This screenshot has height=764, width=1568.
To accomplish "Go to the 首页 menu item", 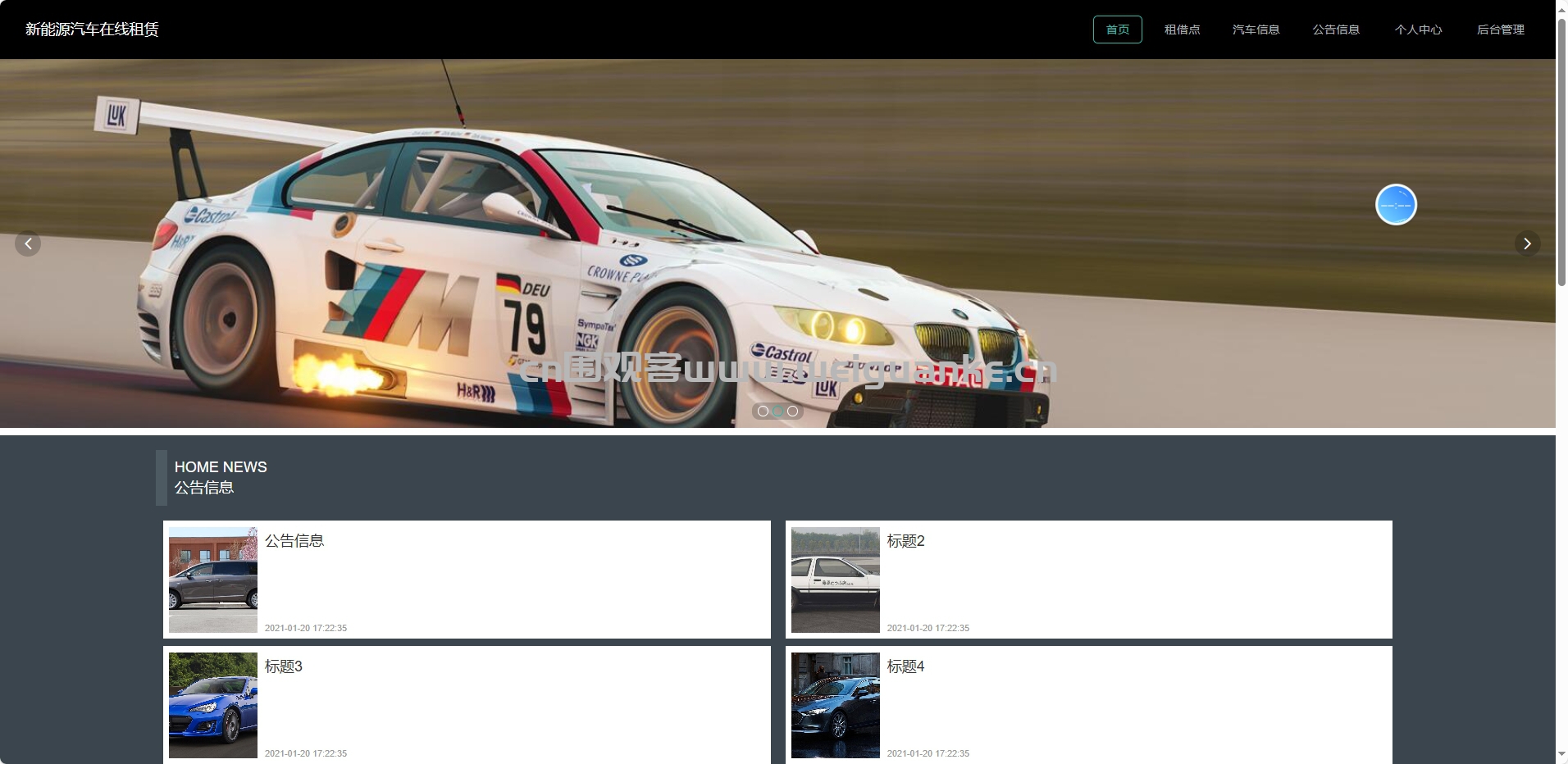I will click(x=1118, y=30).
